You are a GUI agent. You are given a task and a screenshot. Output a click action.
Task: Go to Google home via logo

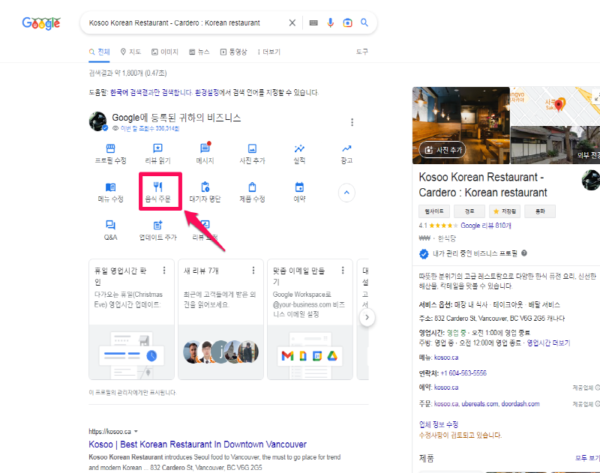point(41,23)
